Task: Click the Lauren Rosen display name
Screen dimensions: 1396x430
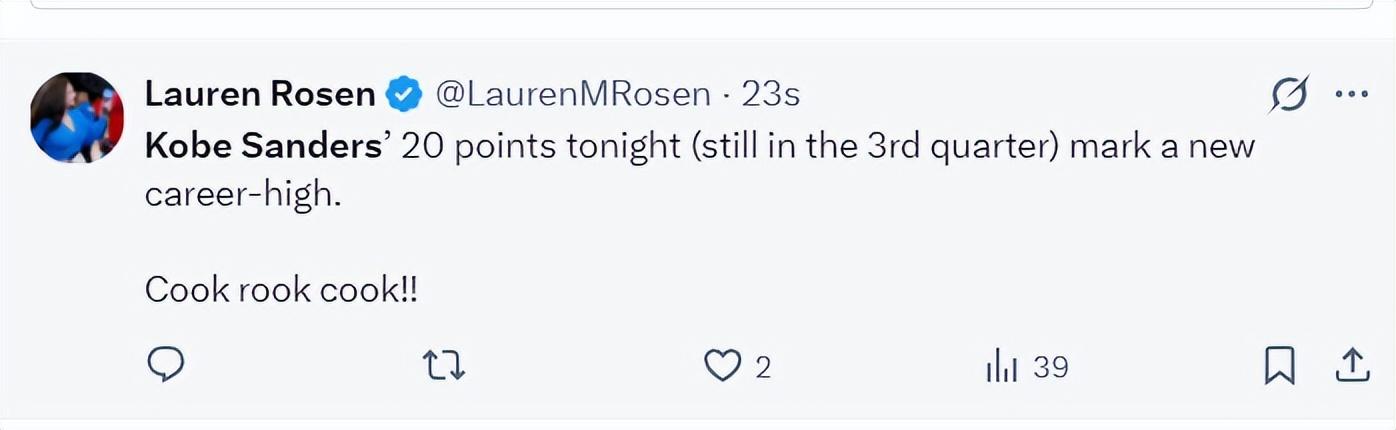Action: tap(260, 94)
